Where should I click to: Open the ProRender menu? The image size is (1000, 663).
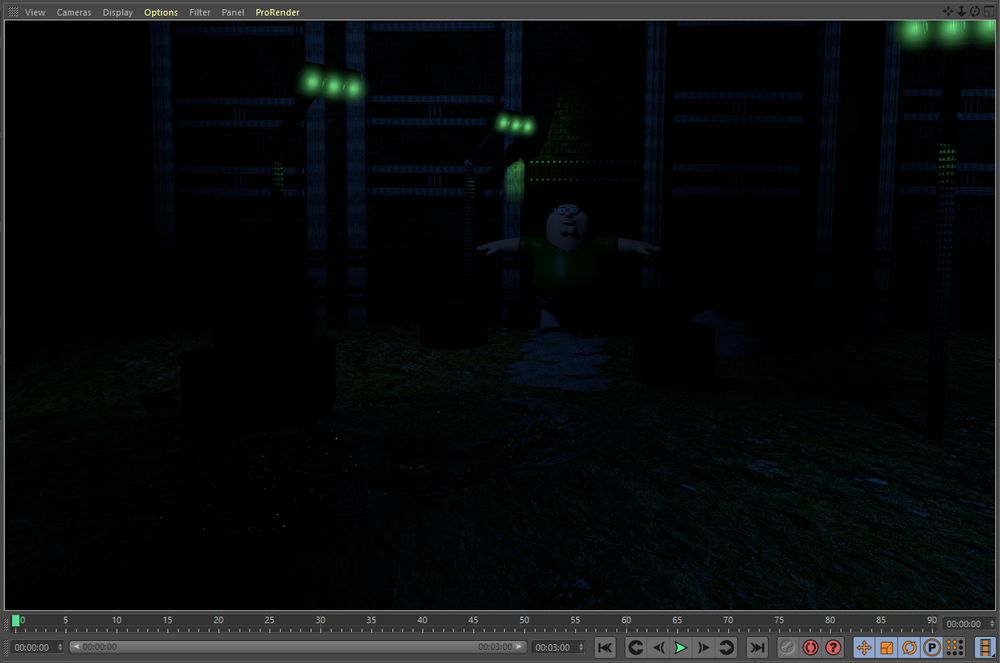277,12
